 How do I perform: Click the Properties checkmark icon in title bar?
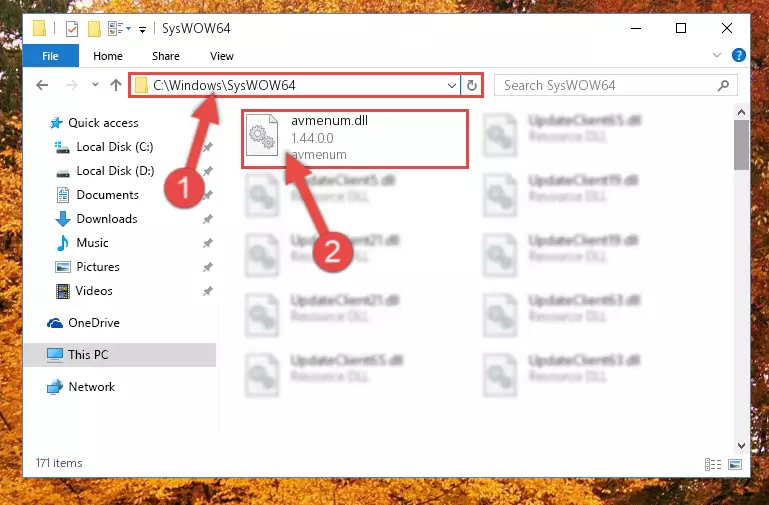[72, 28]
